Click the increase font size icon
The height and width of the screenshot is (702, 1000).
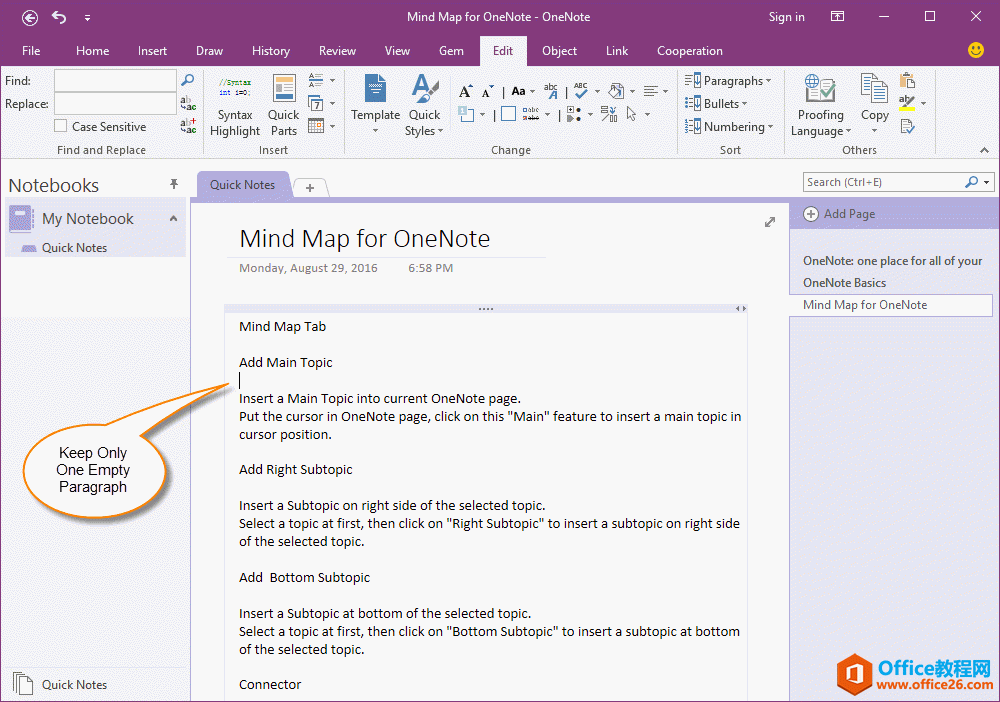(465, 92)
